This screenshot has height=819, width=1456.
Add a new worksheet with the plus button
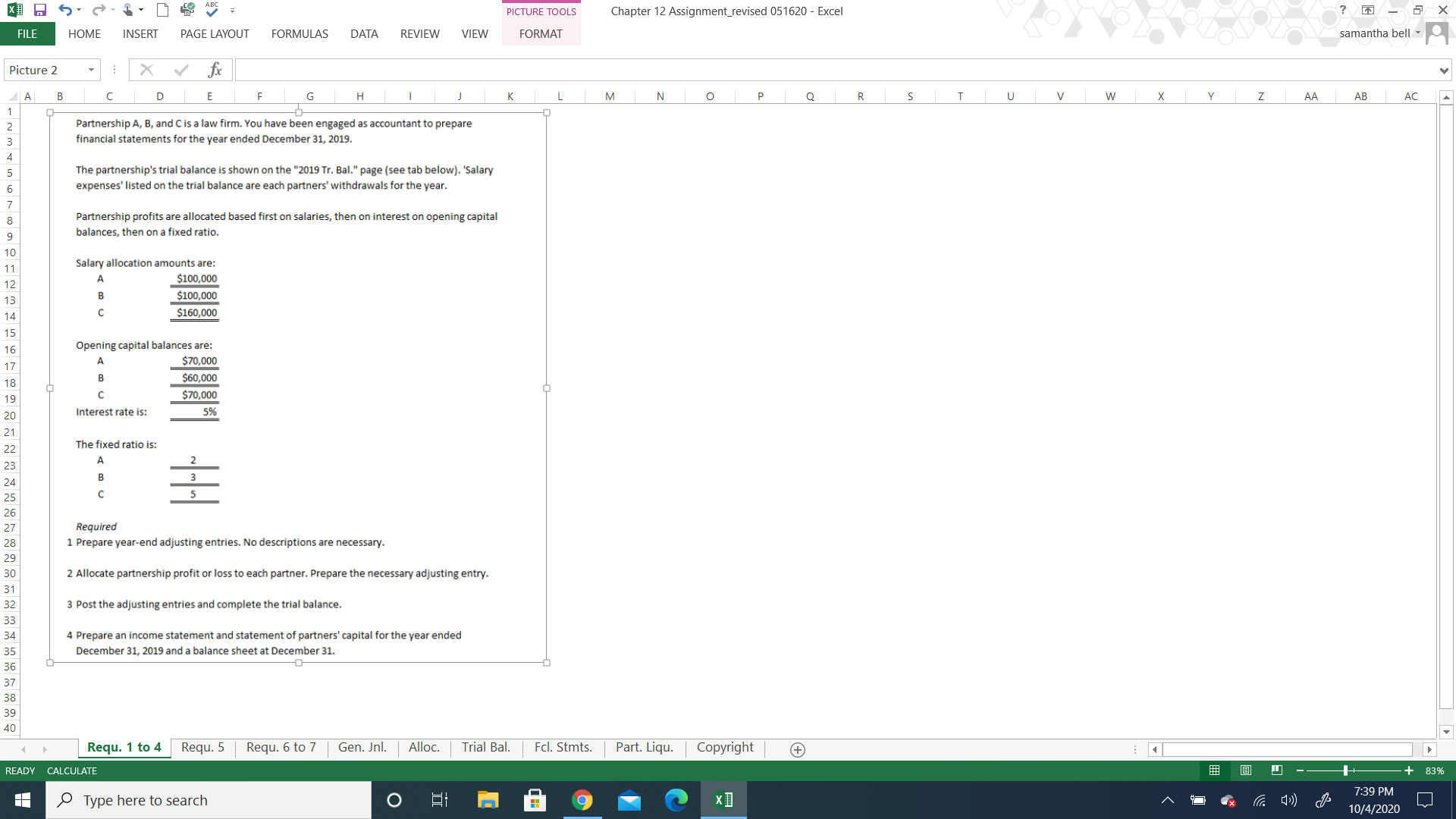[x=797, y=749]
